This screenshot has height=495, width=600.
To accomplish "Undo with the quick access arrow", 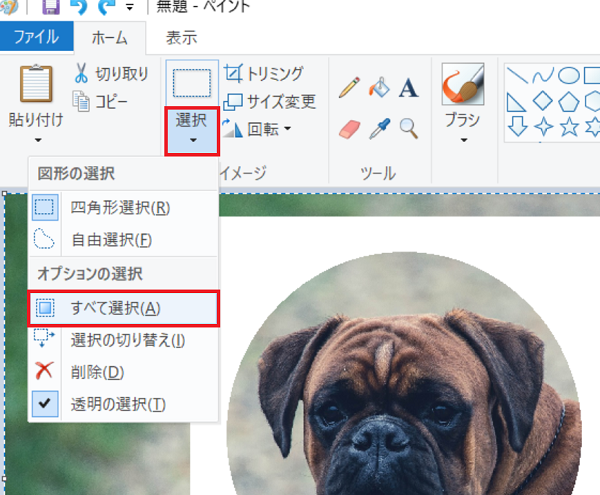I will (x=79, y=7).
